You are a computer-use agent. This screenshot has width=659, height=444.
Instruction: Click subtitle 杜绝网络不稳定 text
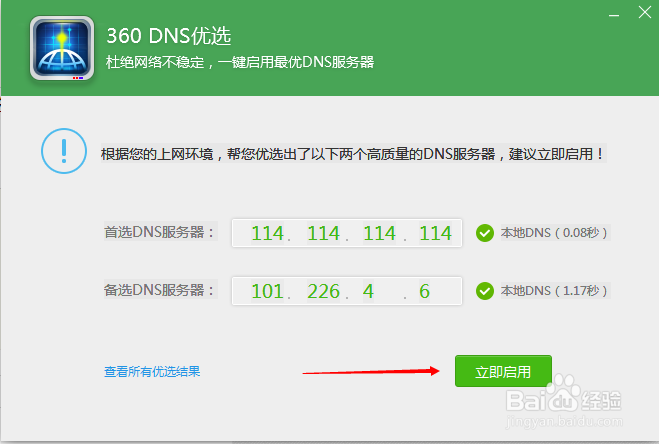(155, 62)
